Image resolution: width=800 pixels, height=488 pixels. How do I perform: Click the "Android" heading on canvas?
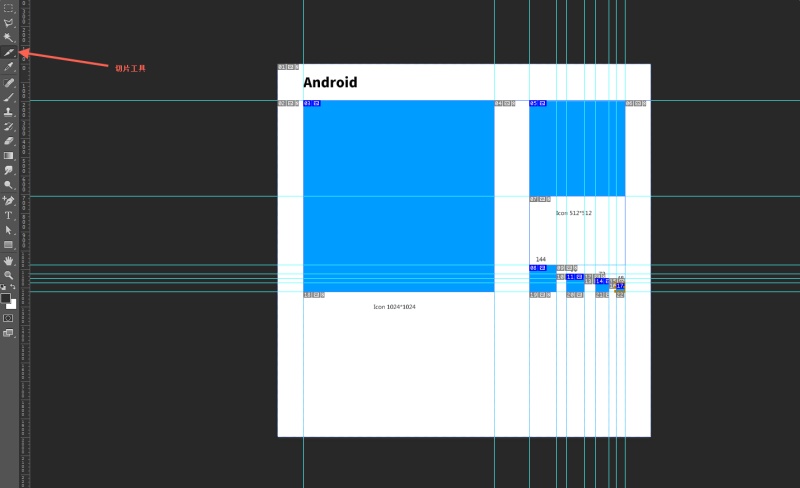pos(330,82)
